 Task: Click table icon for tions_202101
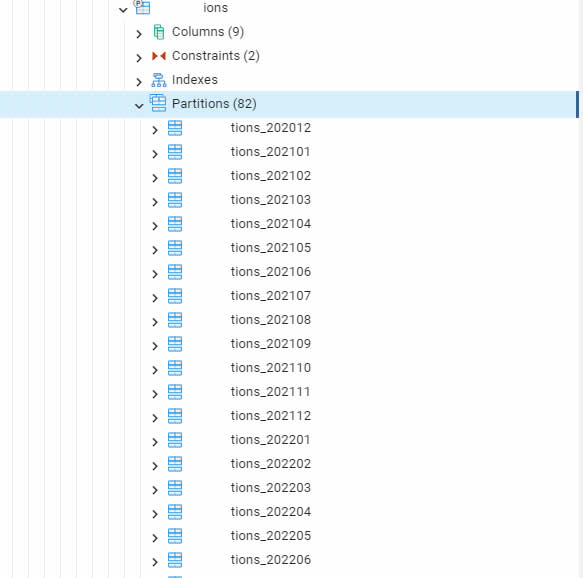pos(175,152)
